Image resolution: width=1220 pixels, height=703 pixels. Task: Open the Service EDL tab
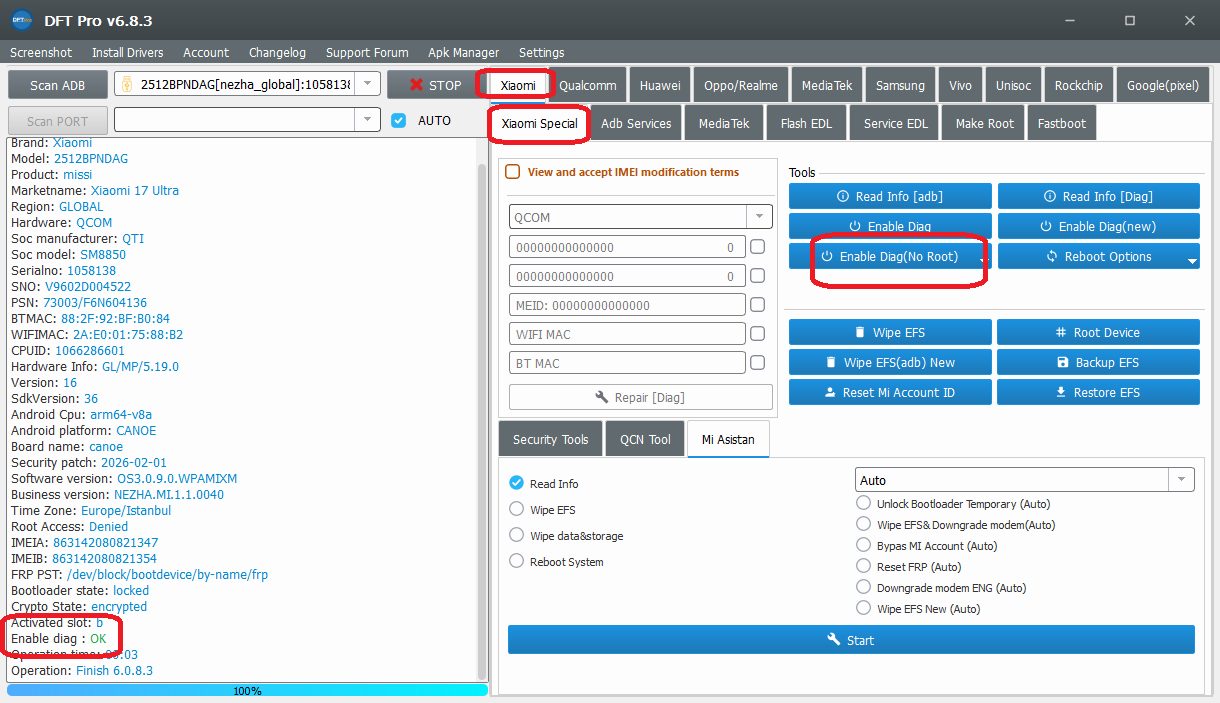click(x=896, y=123)
